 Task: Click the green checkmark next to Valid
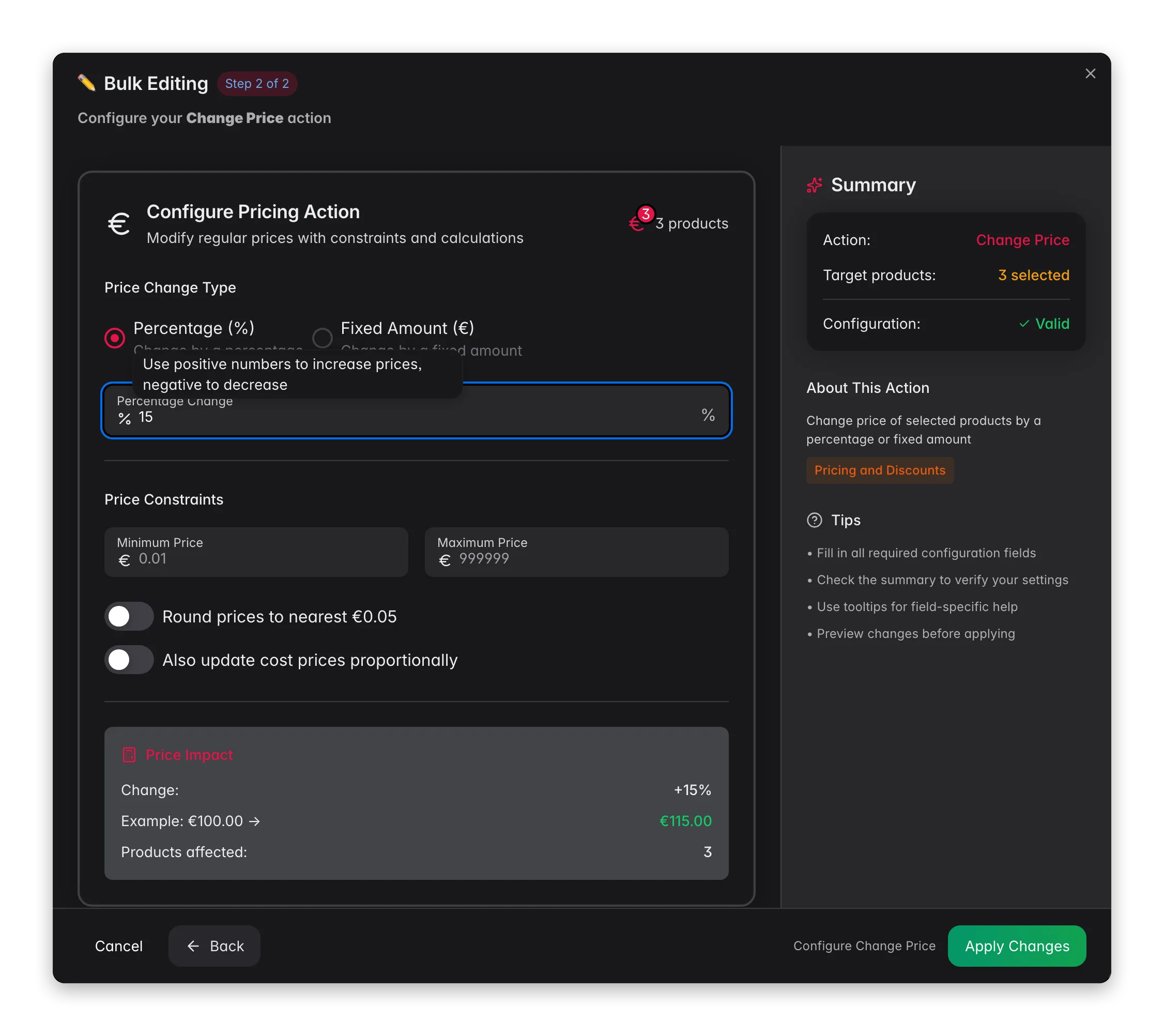(x=1024, y=324)
